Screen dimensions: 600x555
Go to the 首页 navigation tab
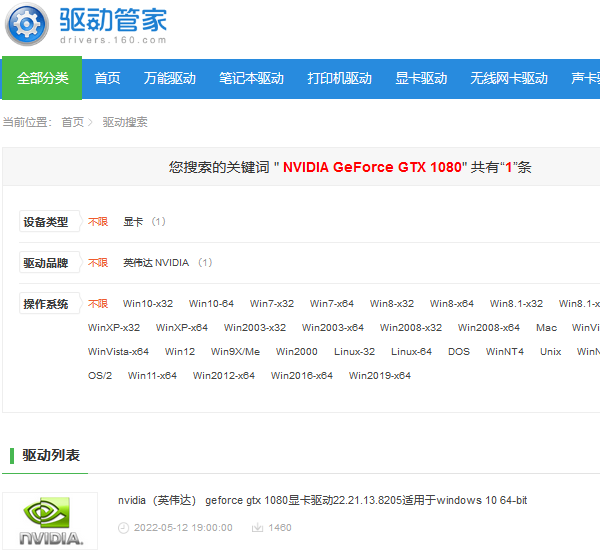pyautogui.click(x=108, y=78)
